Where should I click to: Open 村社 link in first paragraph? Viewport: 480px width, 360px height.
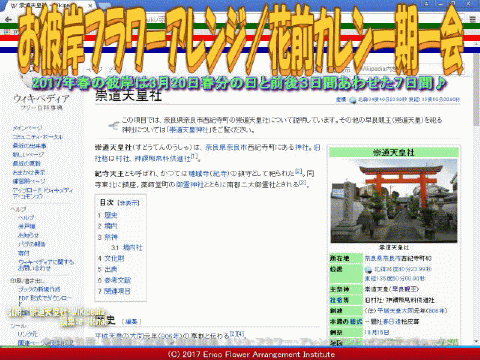122,159
